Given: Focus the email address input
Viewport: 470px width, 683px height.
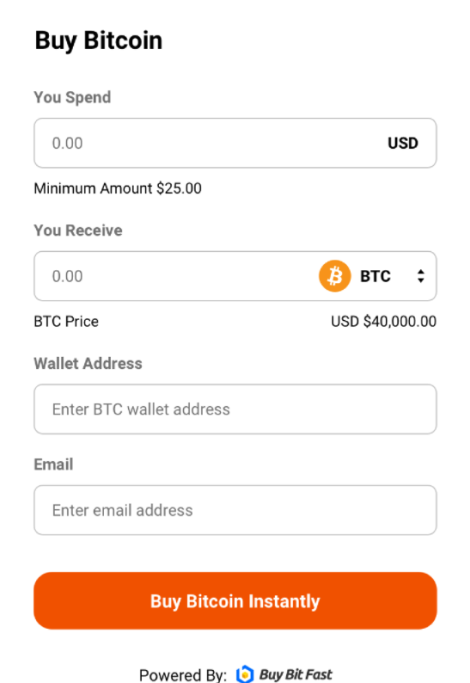Looking at the screenshot, I should point(235,510).
